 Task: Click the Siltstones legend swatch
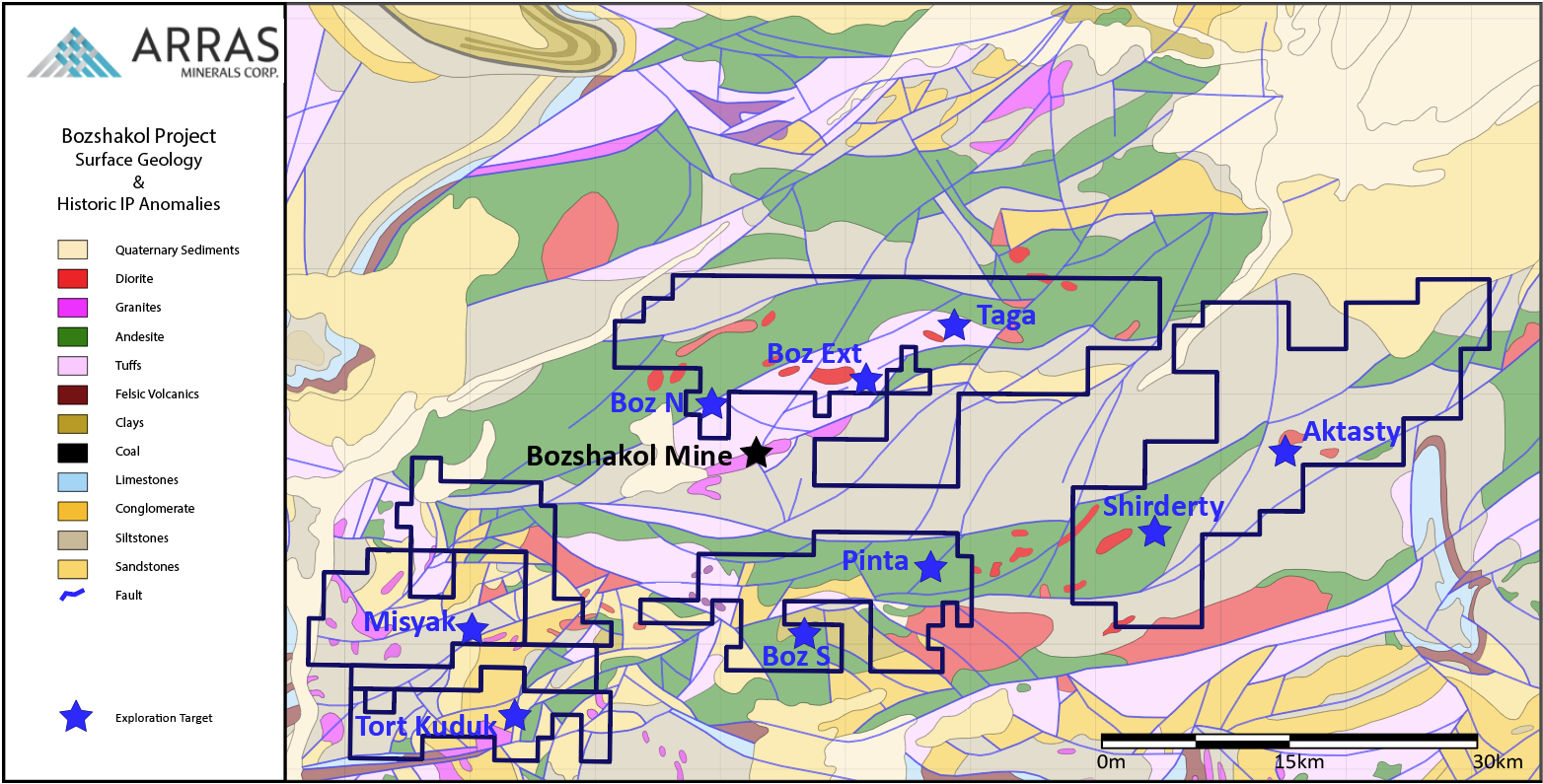tap(73, 538)
